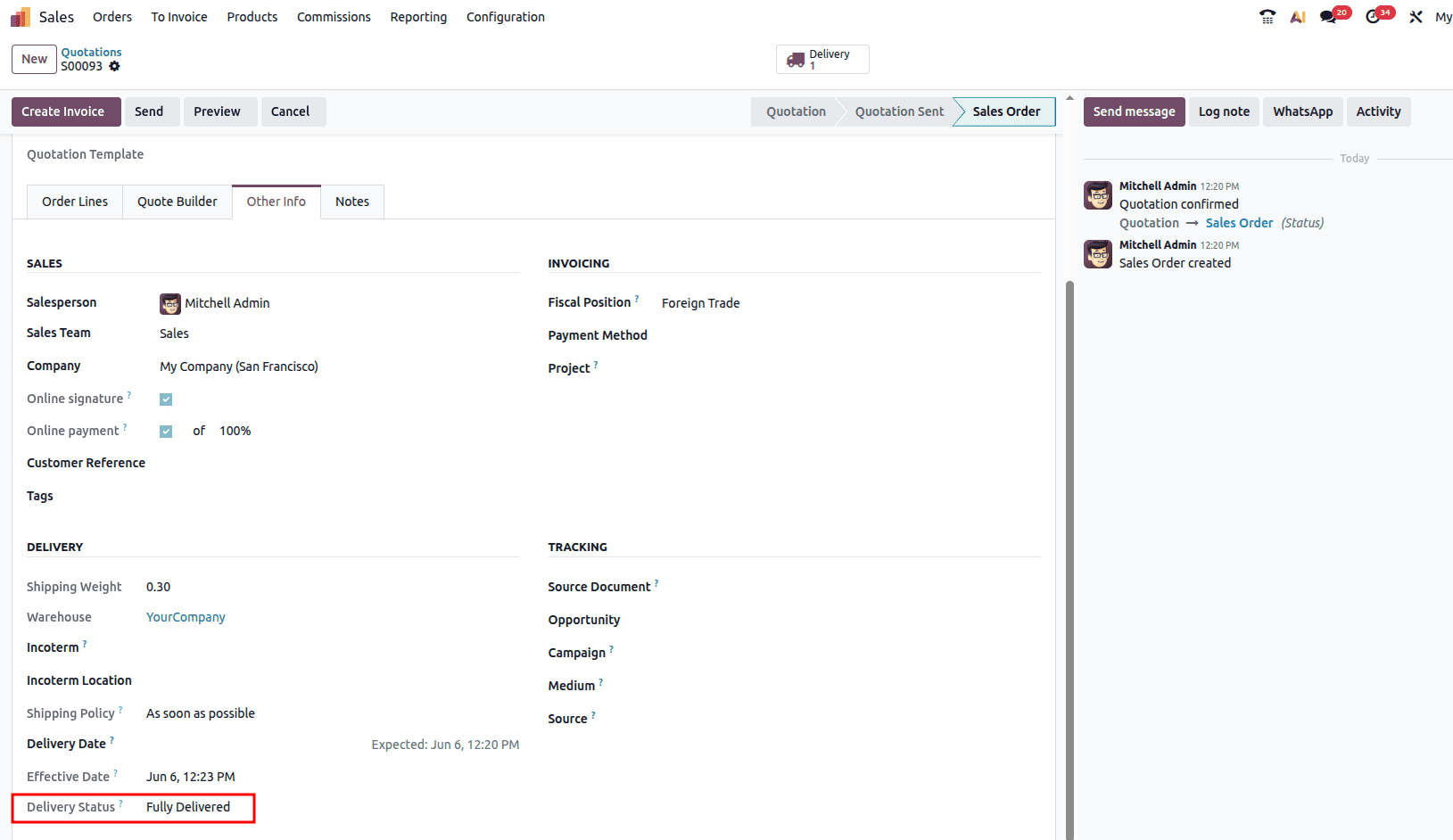Open the Commissions menu

click(x=334, y=17)
